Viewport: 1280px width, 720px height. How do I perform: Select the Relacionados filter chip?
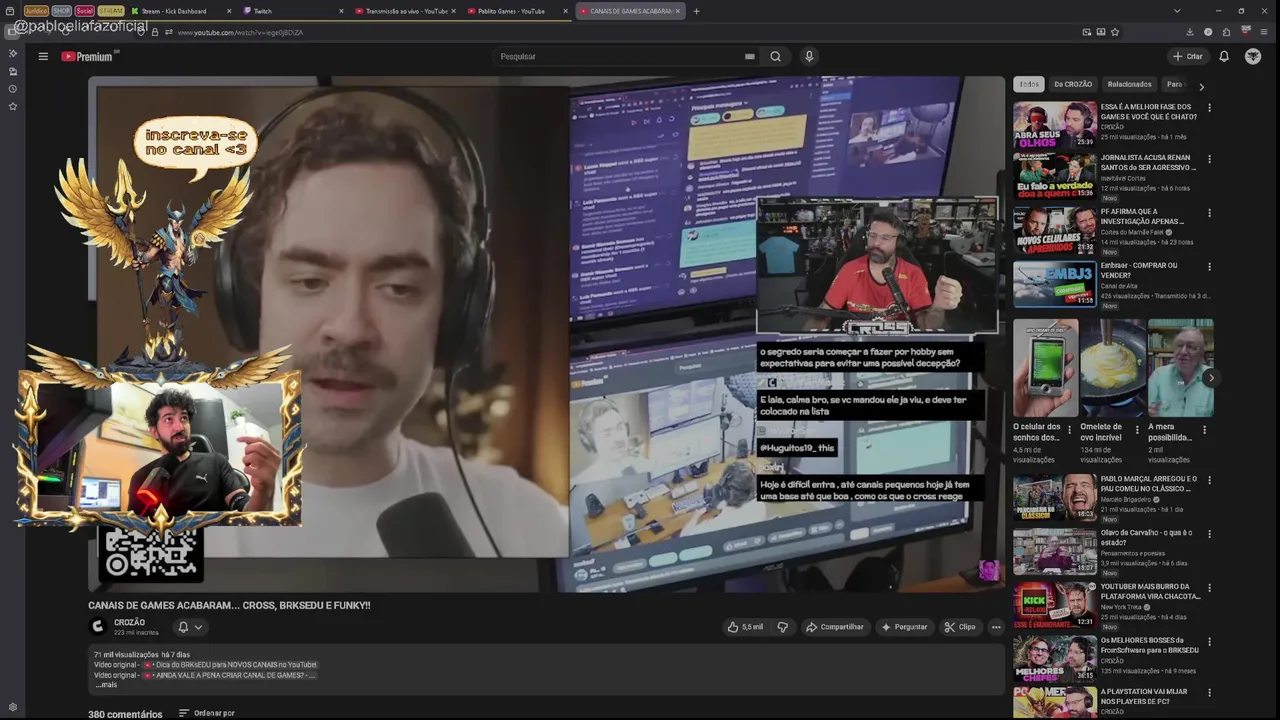coord(1129,84)
